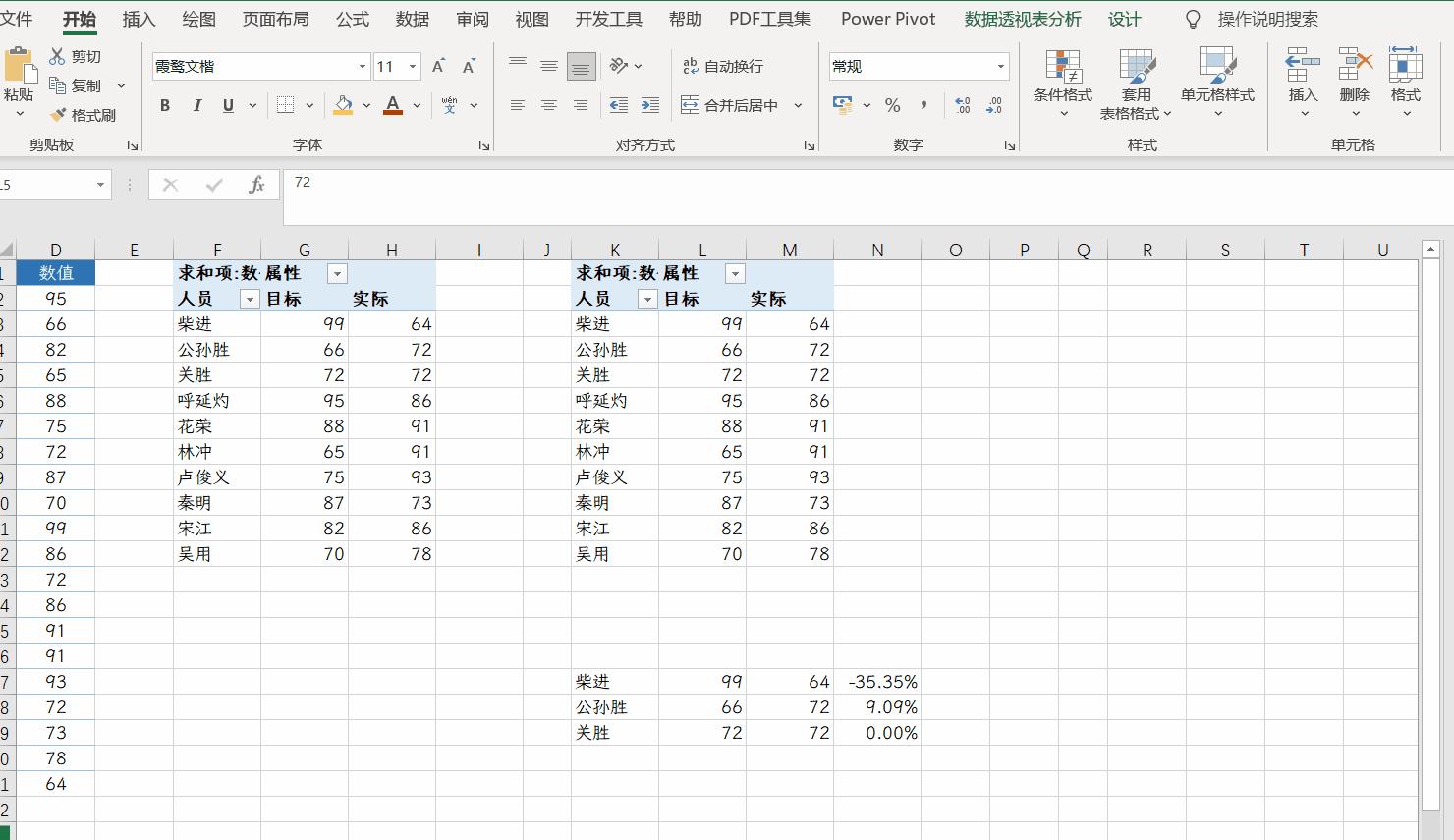
Task: Click 单元格样式 in the Styles group
Action: click(1218, 84)
